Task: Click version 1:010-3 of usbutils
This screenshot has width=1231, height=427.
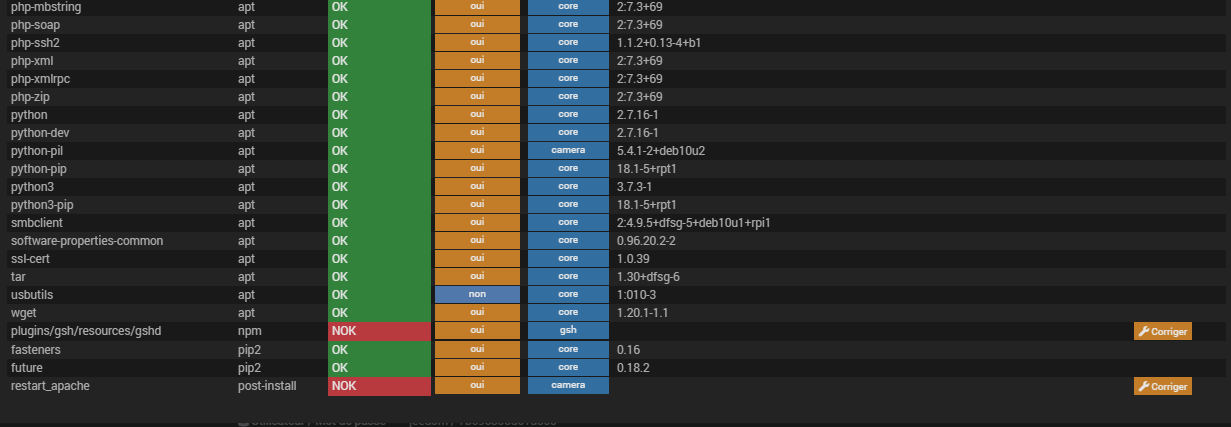Action: (636, 294)
